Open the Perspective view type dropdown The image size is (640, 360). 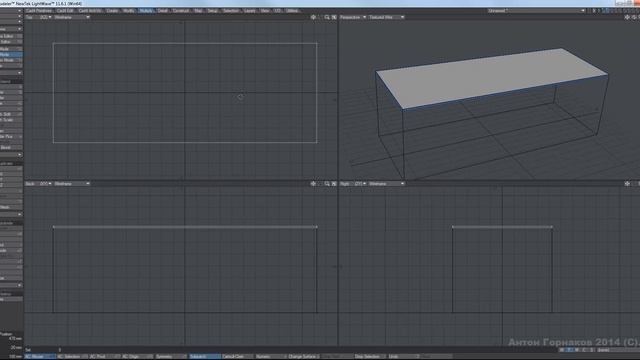pyautogui.click(x=353, y=18)
